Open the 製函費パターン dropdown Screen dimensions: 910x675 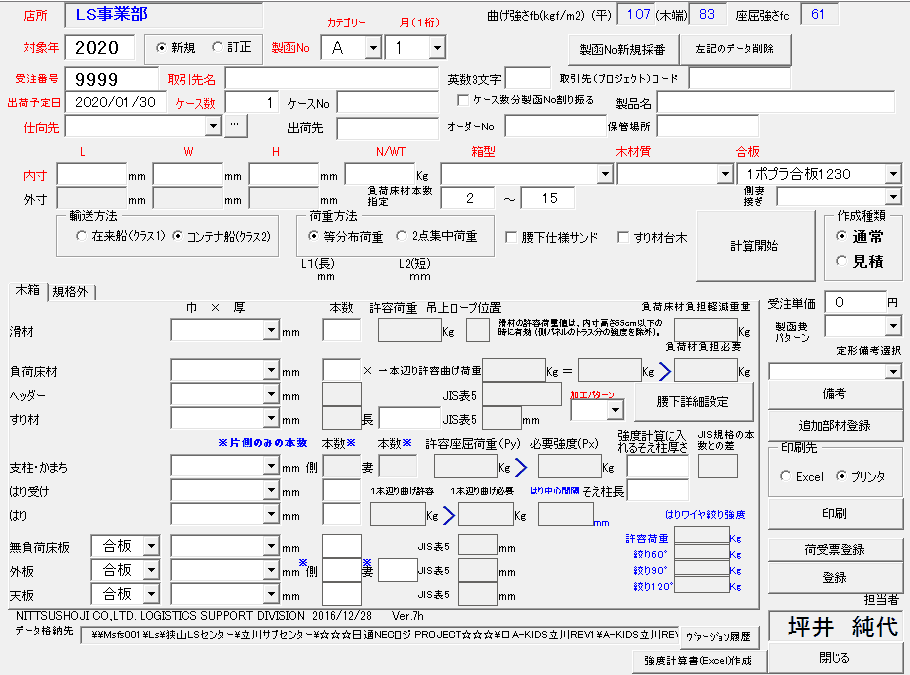(x=893, y=326)
